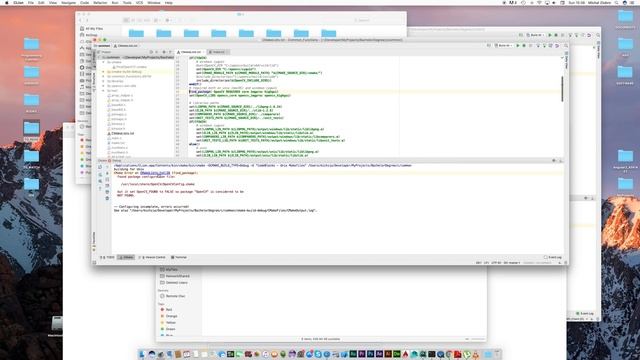Open Build All run configuration dropdown, front window
This screenshot has height=360, width=640.
pos(504,45)
